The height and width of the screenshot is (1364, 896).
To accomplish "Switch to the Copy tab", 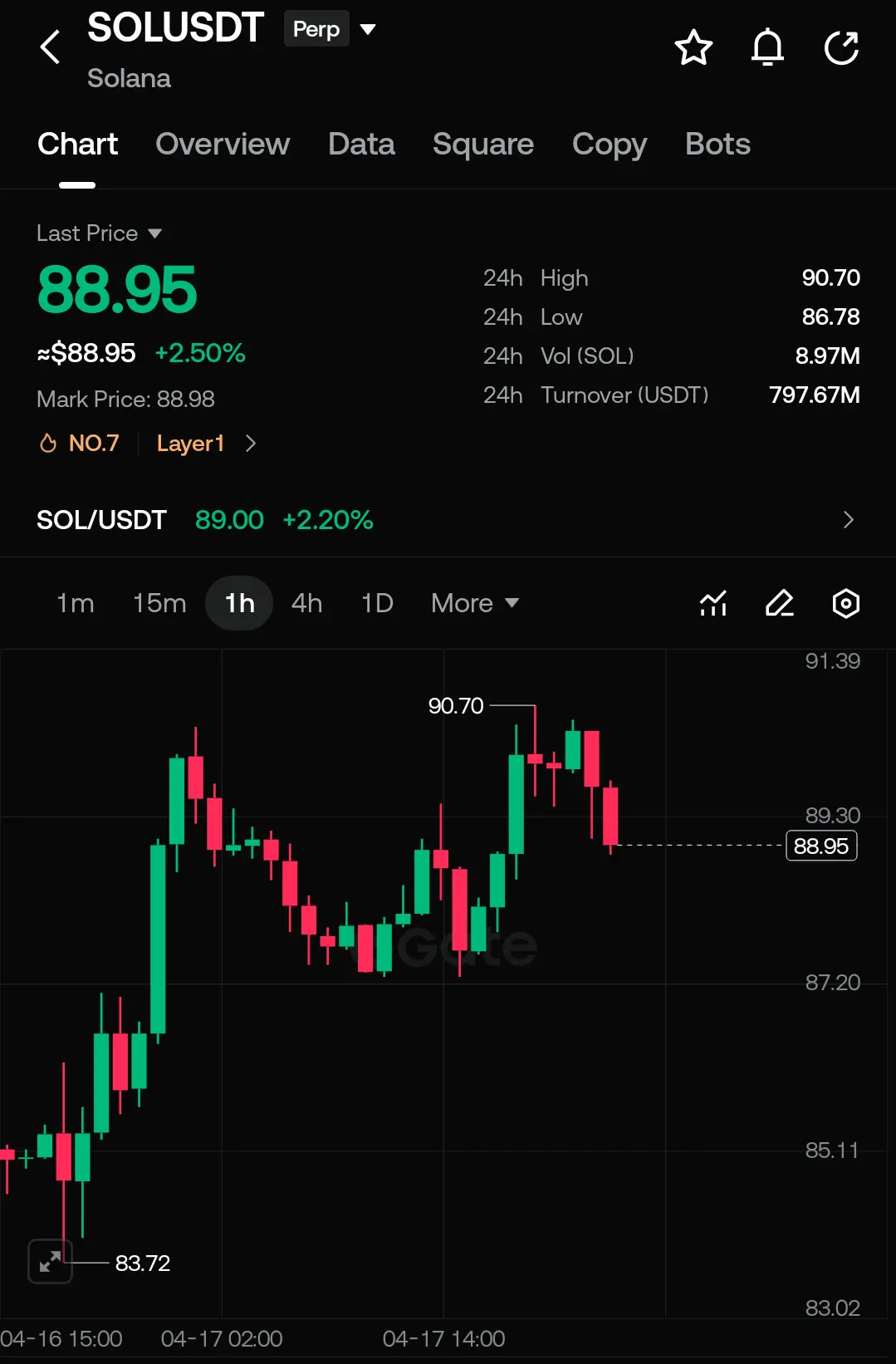I will coord(610,145).
